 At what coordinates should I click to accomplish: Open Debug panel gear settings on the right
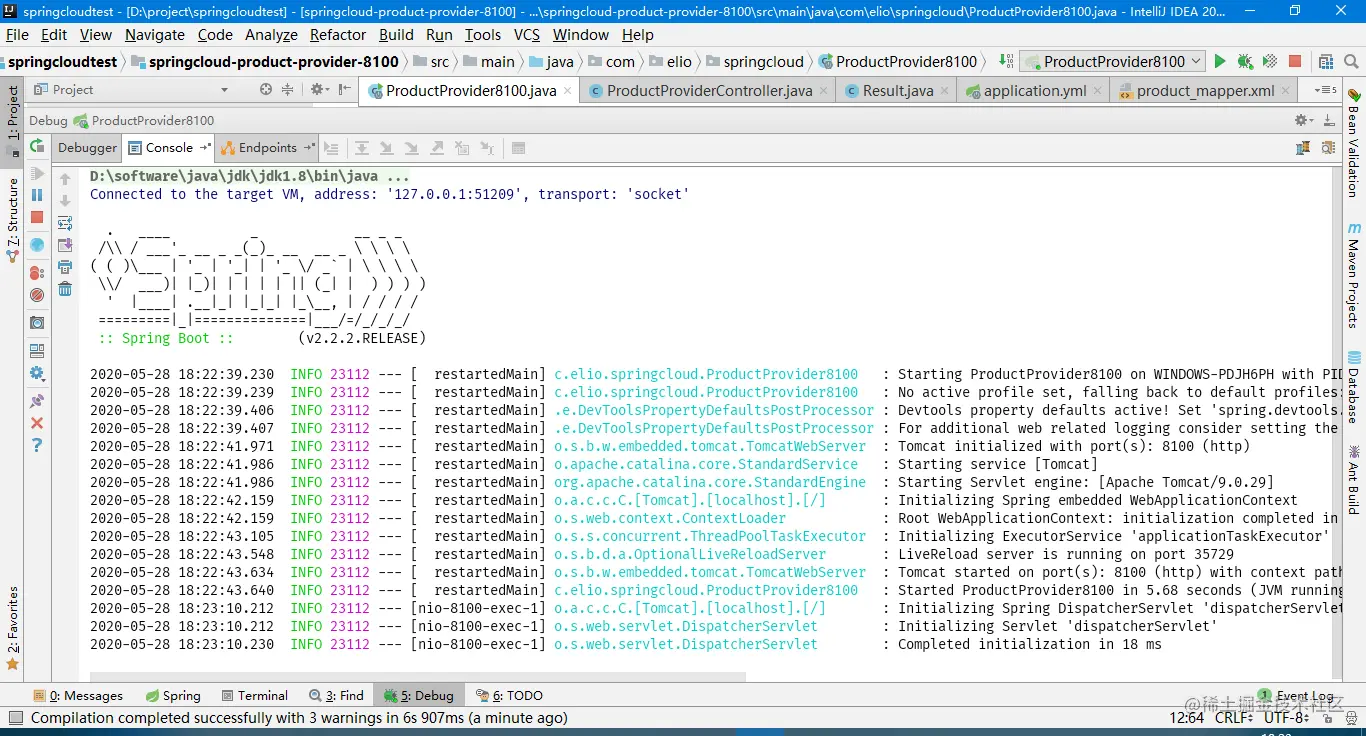[1303, 120]
